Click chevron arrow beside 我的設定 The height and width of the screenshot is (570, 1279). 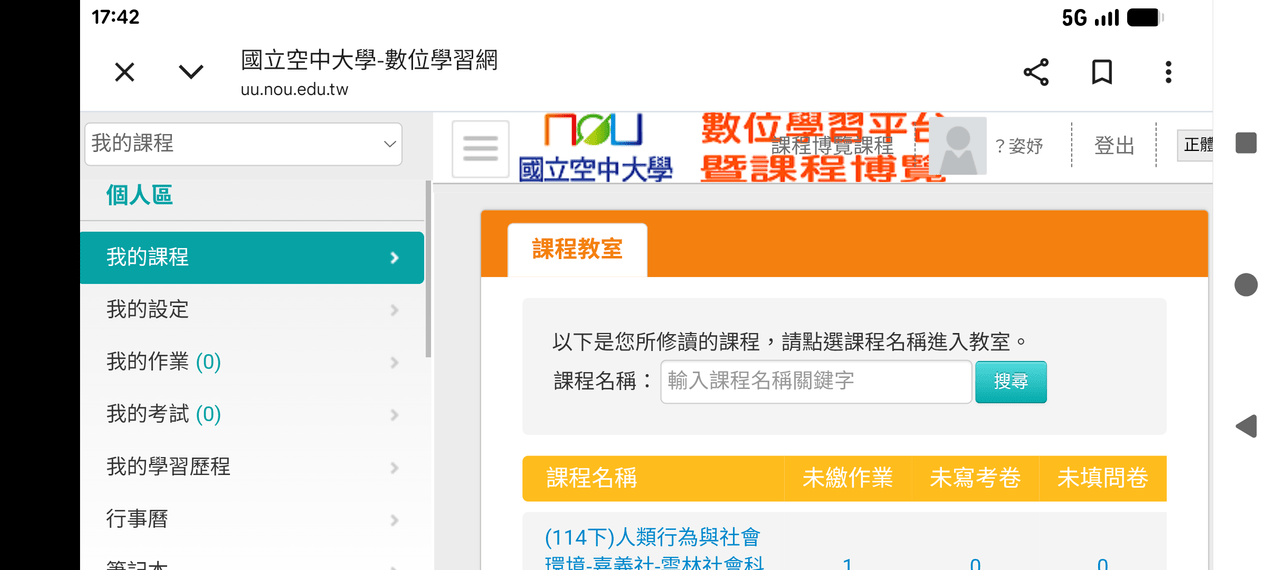click(x=394, y=310)
